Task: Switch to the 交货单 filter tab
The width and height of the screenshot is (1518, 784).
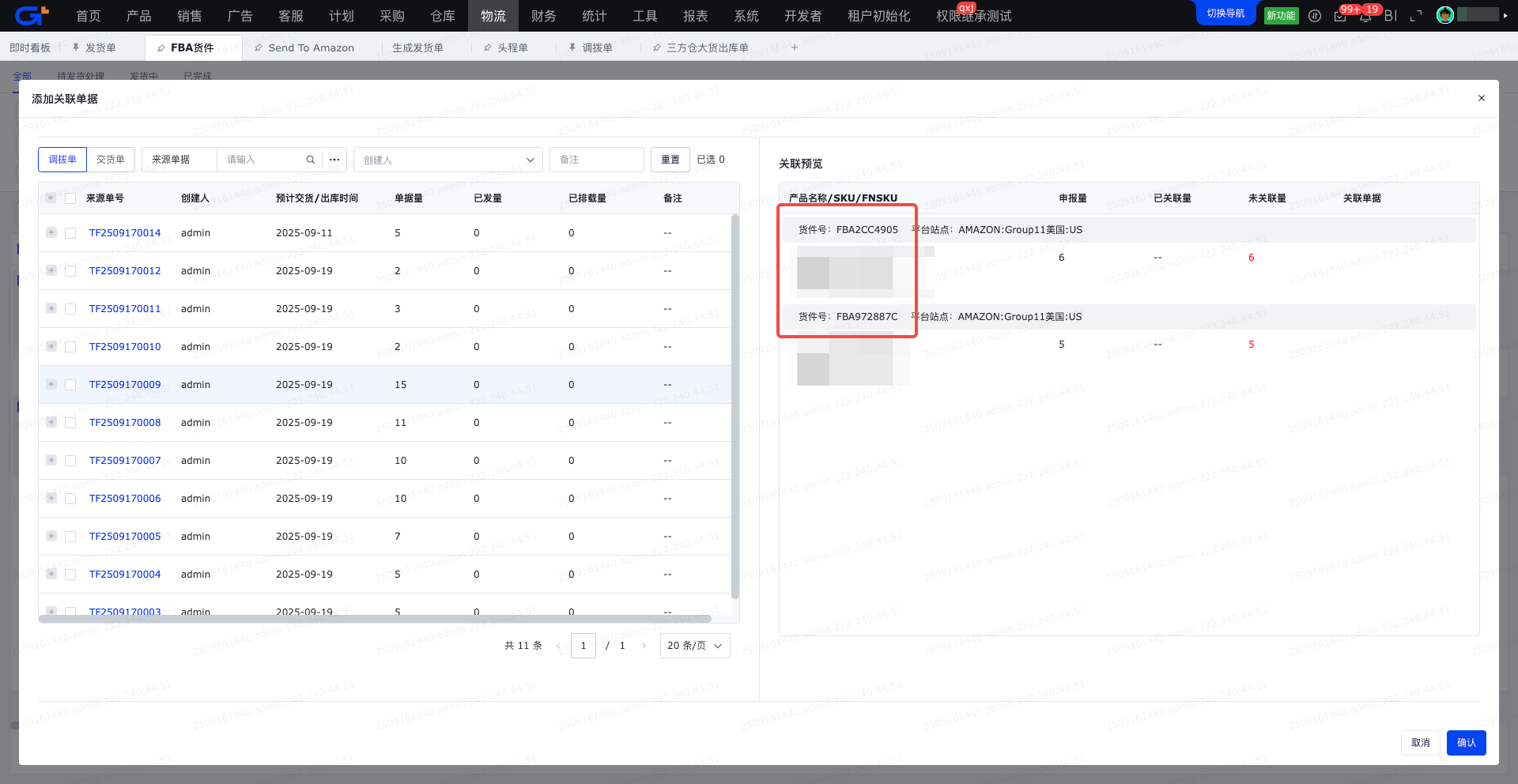Action: pos(111,160)
